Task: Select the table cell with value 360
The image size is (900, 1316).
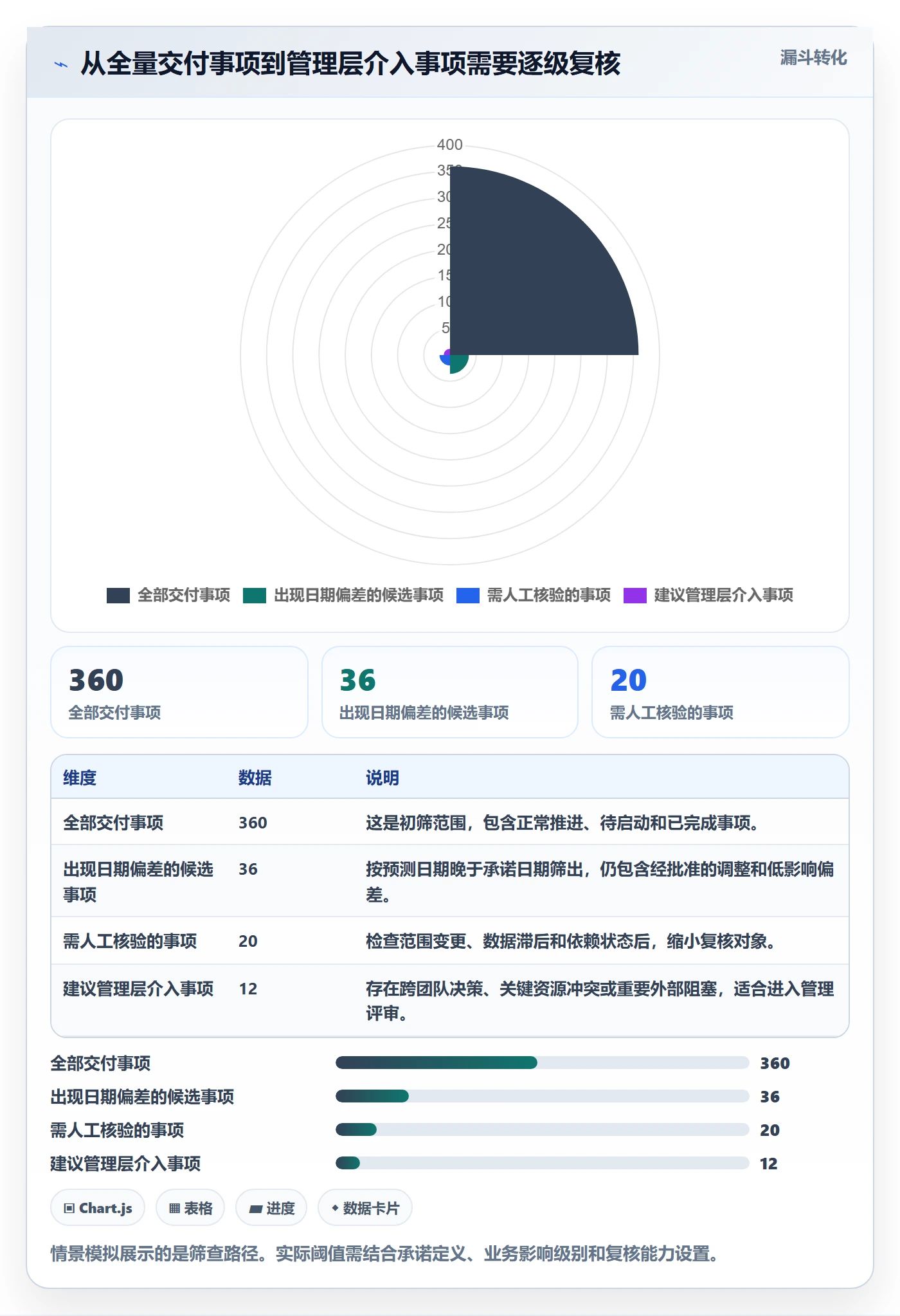Action: pos(253,823)
